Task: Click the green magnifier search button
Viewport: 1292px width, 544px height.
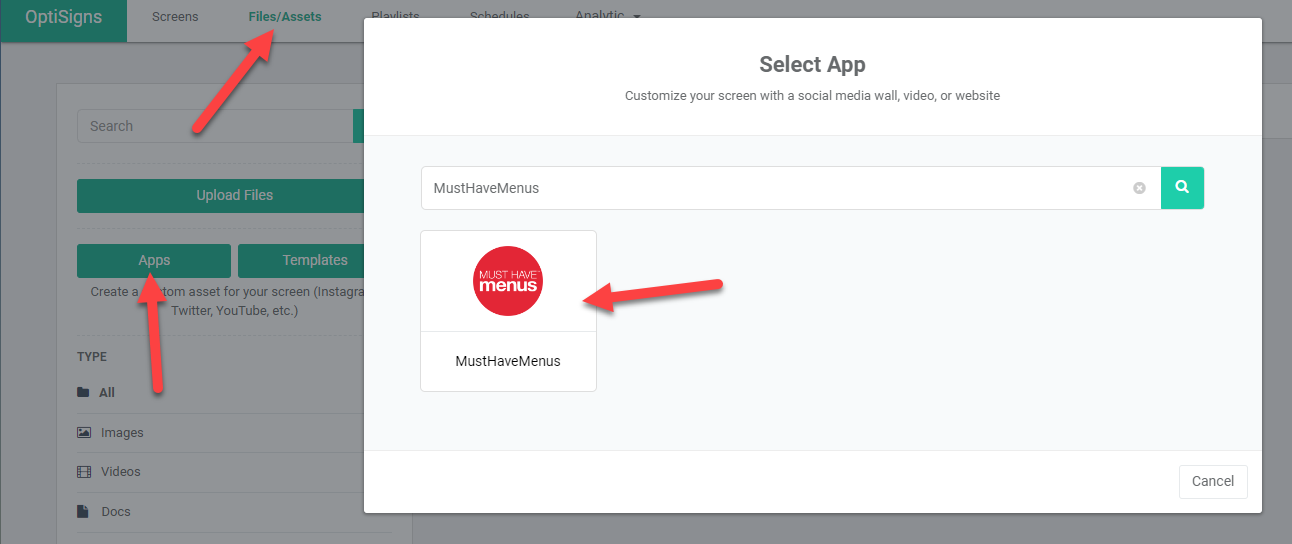Action: pos(1182,188)
